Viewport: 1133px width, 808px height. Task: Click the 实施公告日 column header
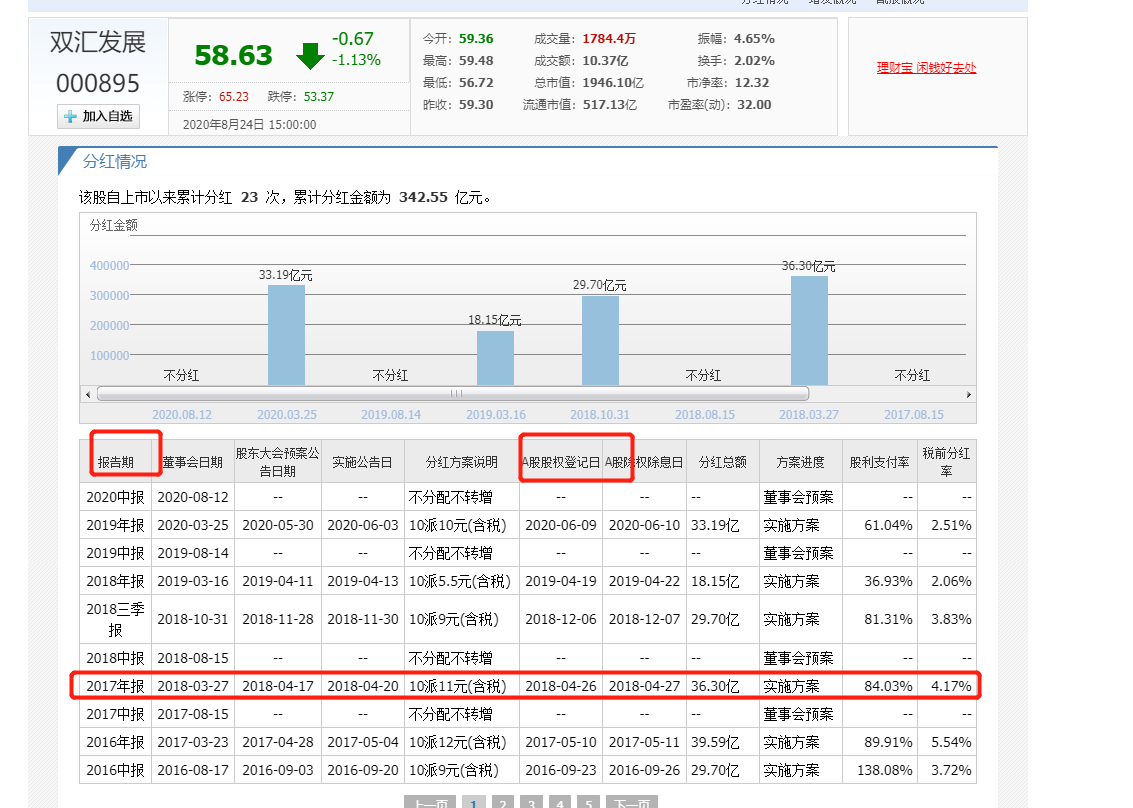tap(362, 462)
